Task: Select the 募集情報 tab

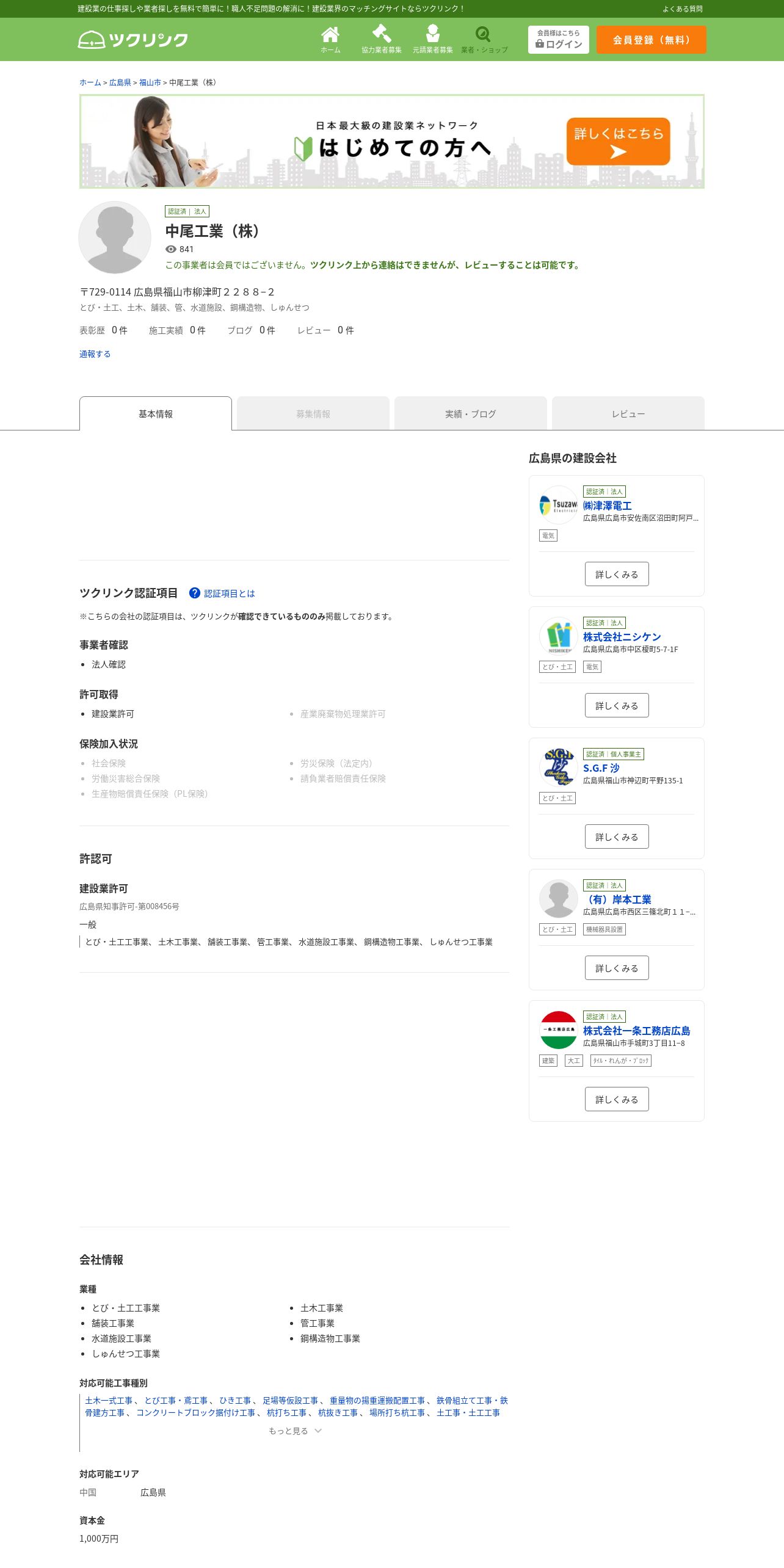Action: [x=313, y=413]
